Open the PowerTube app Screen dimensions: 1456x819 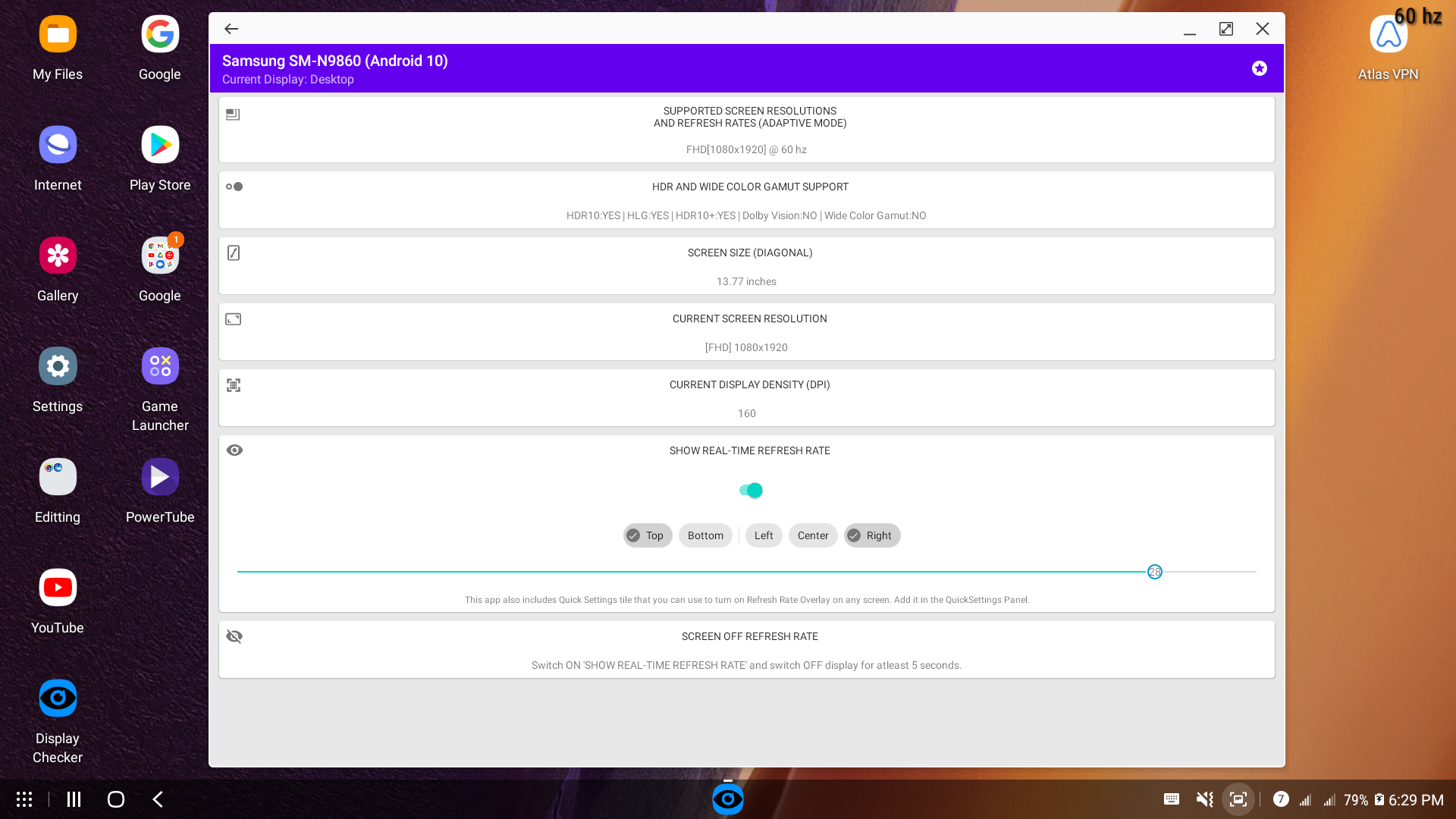(160, 477)
